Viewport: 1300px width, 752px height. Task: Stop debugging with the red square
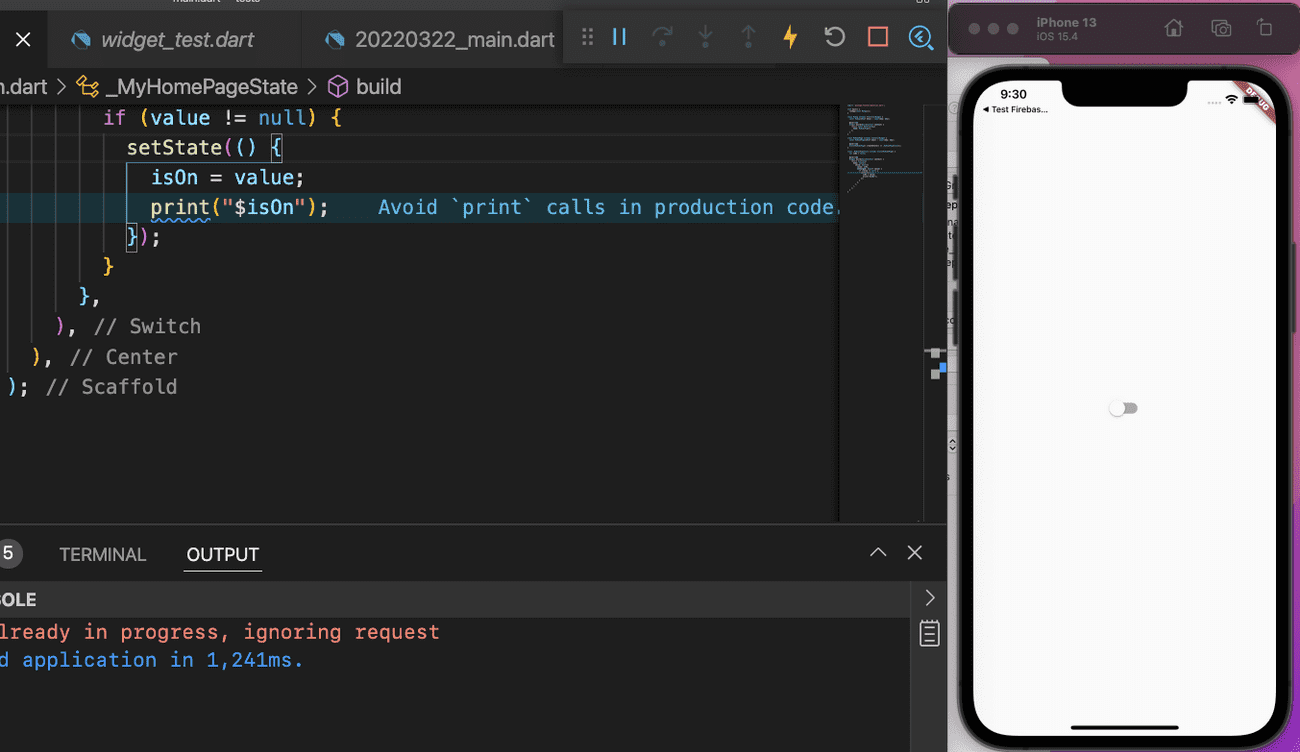click(879, 36)
